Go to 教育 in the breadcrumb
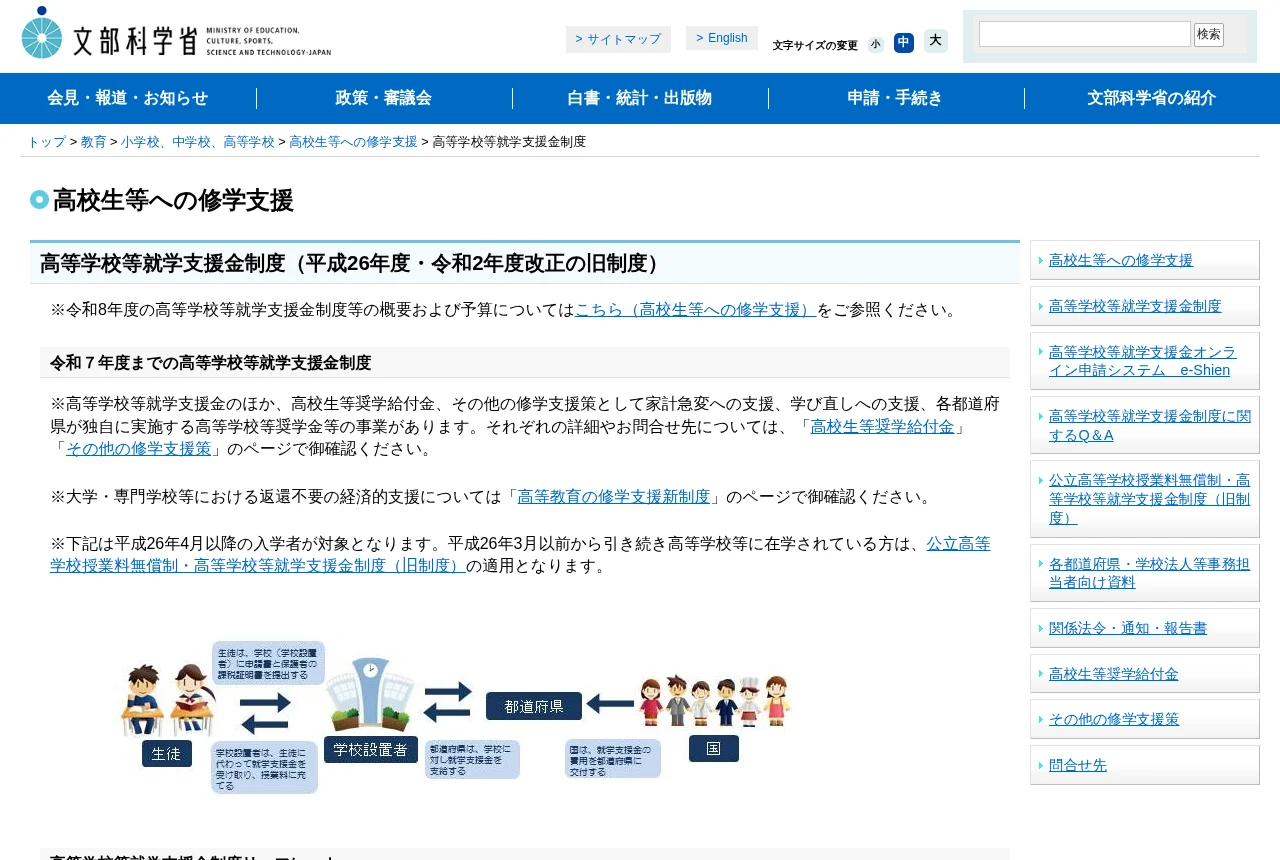 click(94, 142)
